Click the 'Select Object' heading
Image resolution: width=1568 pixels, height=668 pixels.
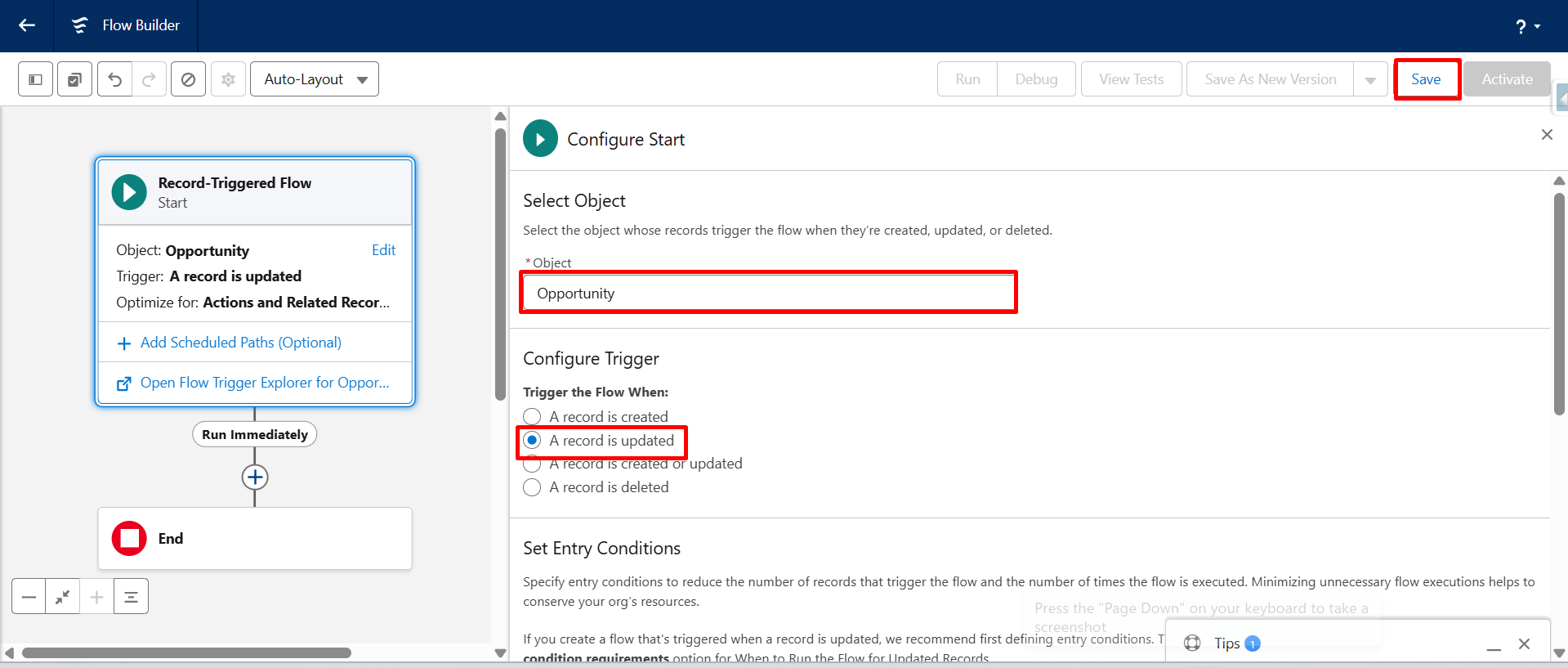point(574,201)
